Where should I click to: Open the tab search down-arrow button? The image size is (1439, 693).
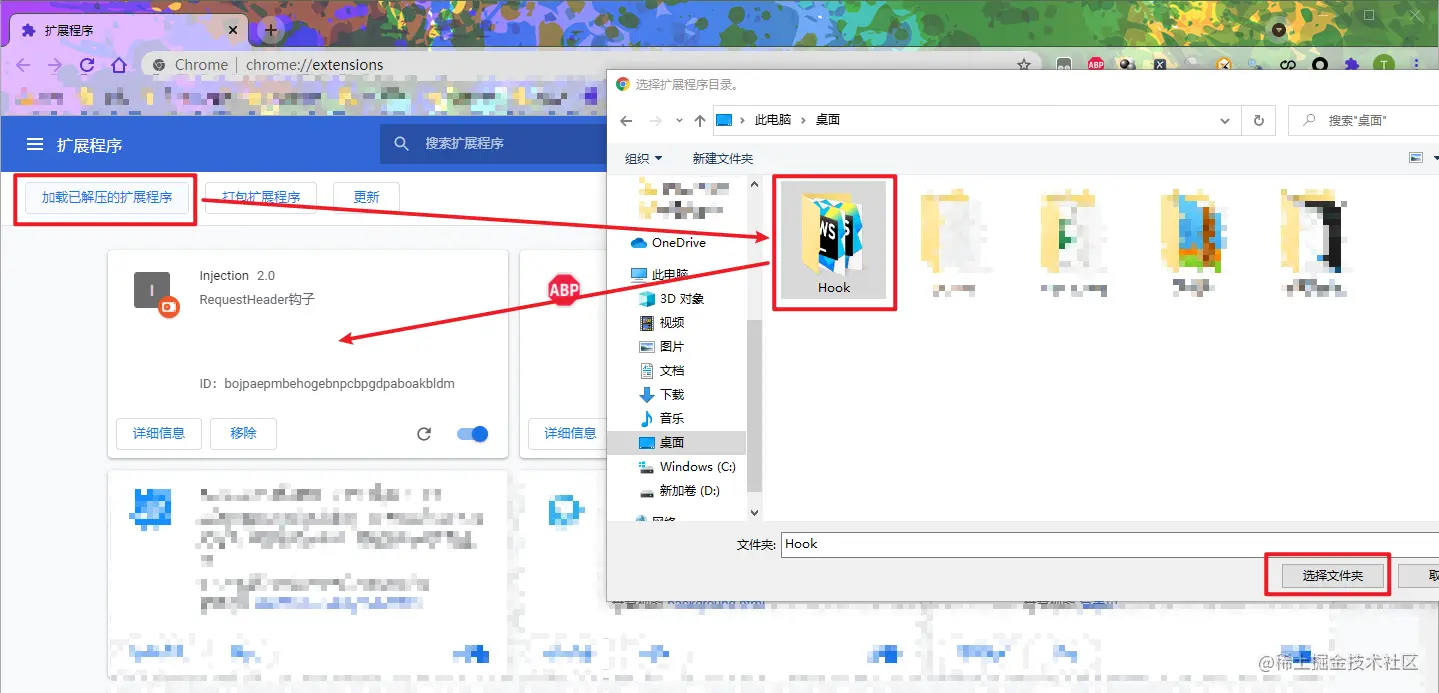(x=1279, y=30)
